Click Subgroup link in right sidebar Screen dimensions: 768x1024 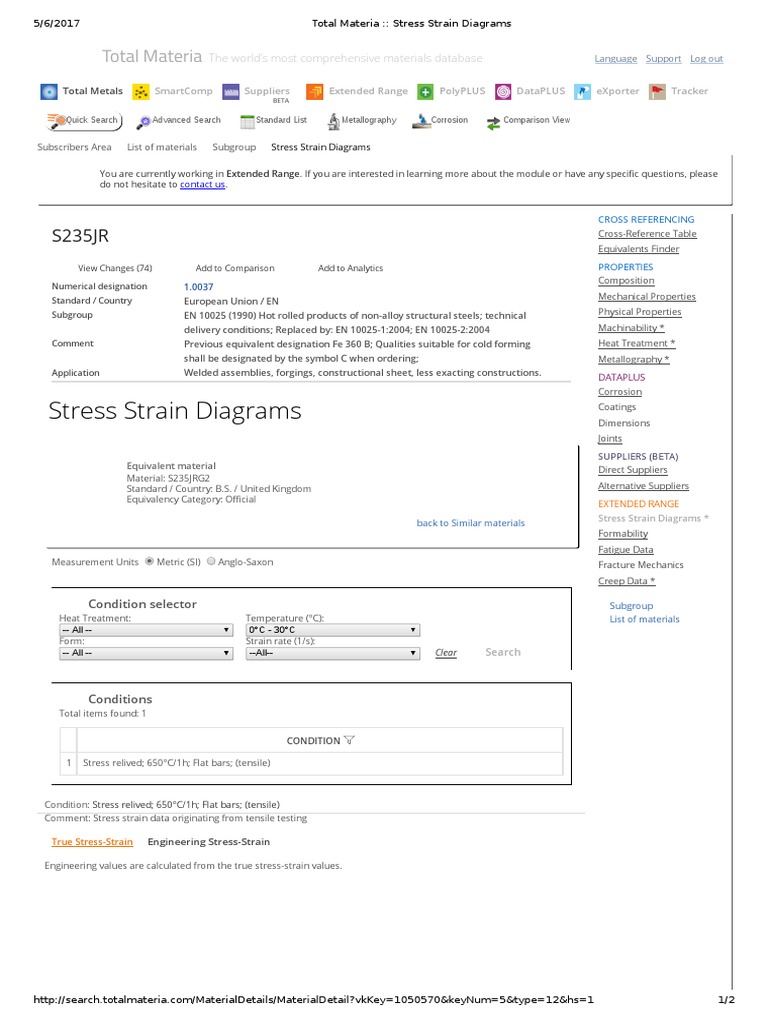[x=632, y=606]
